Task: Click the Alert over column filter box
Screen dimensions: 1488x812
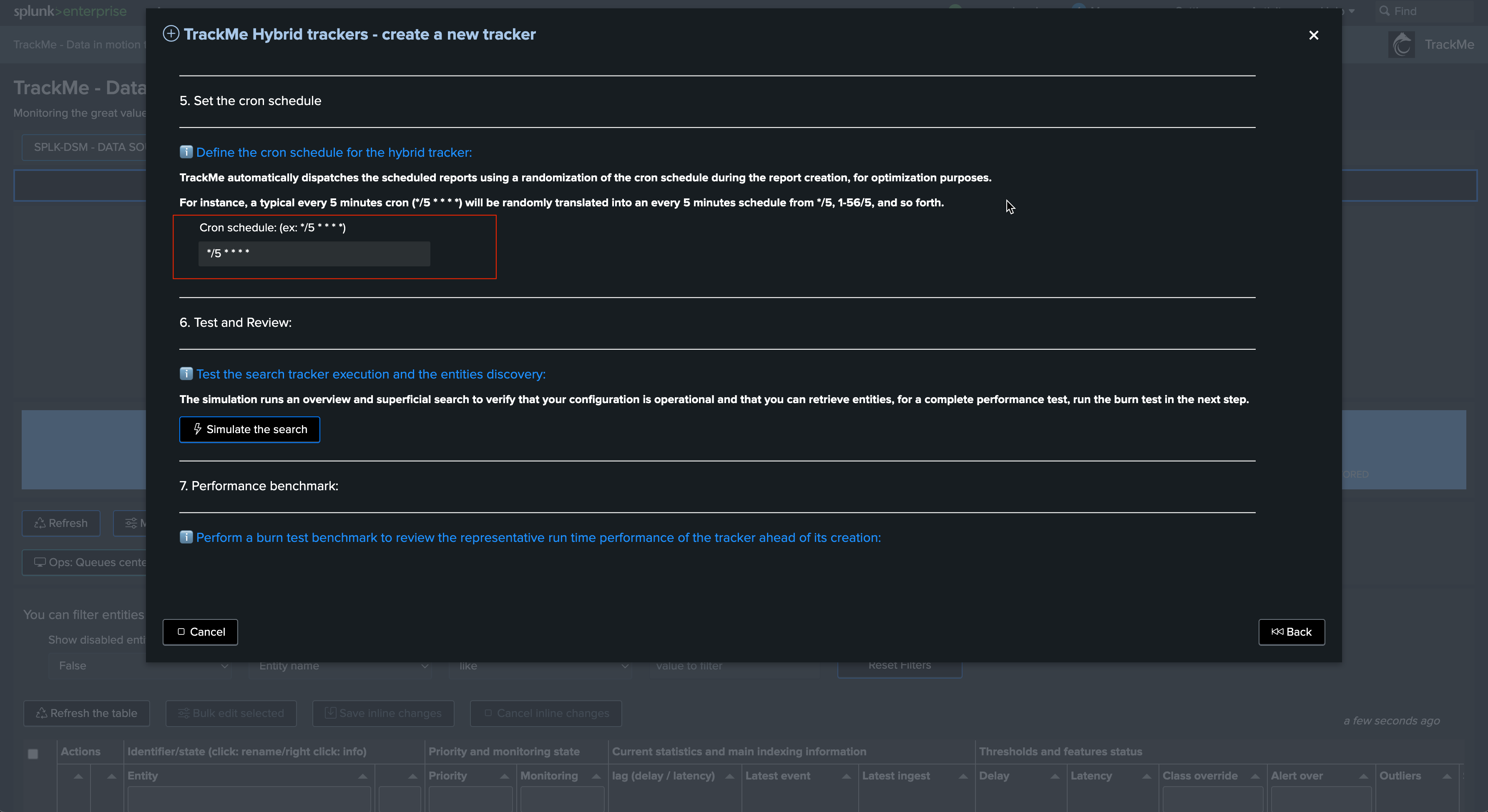Action: tap(1321, 800)
